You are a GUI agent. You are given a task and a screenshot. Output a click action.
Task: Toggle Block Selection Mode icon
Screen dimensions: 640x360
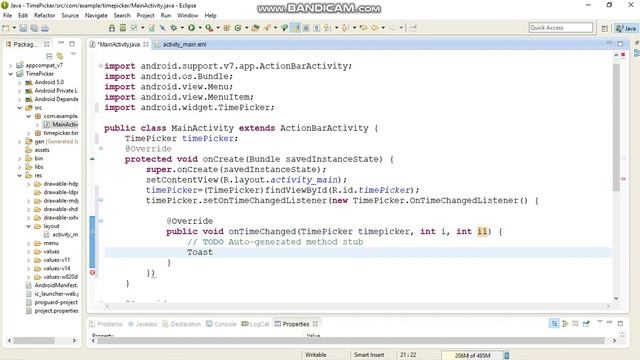click(306, 28)
